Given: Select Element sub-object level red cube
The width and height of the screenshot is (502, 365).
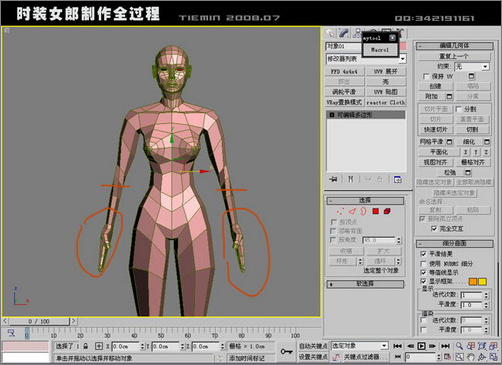Looking at the screenshot, I should (387, 211).
